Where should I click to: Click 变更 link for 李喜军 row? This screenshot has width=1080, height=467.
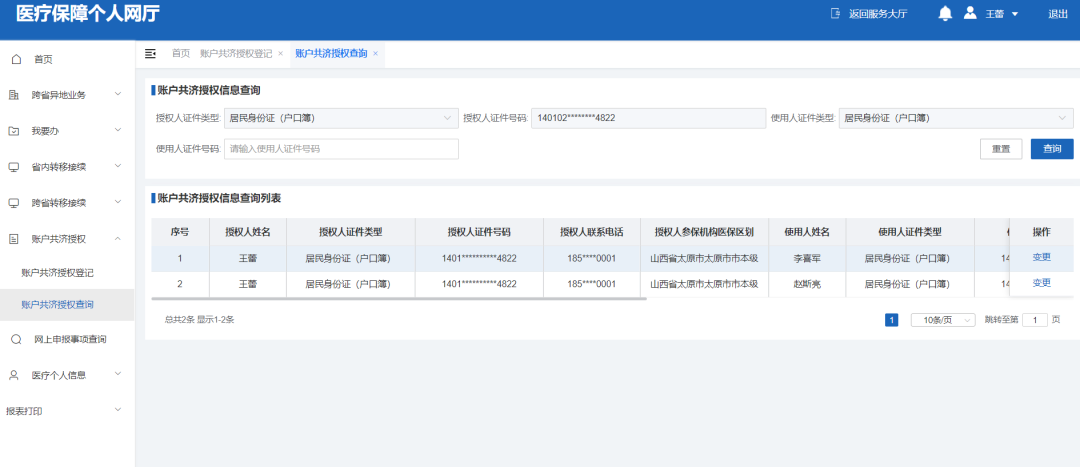pos(1041,257)
